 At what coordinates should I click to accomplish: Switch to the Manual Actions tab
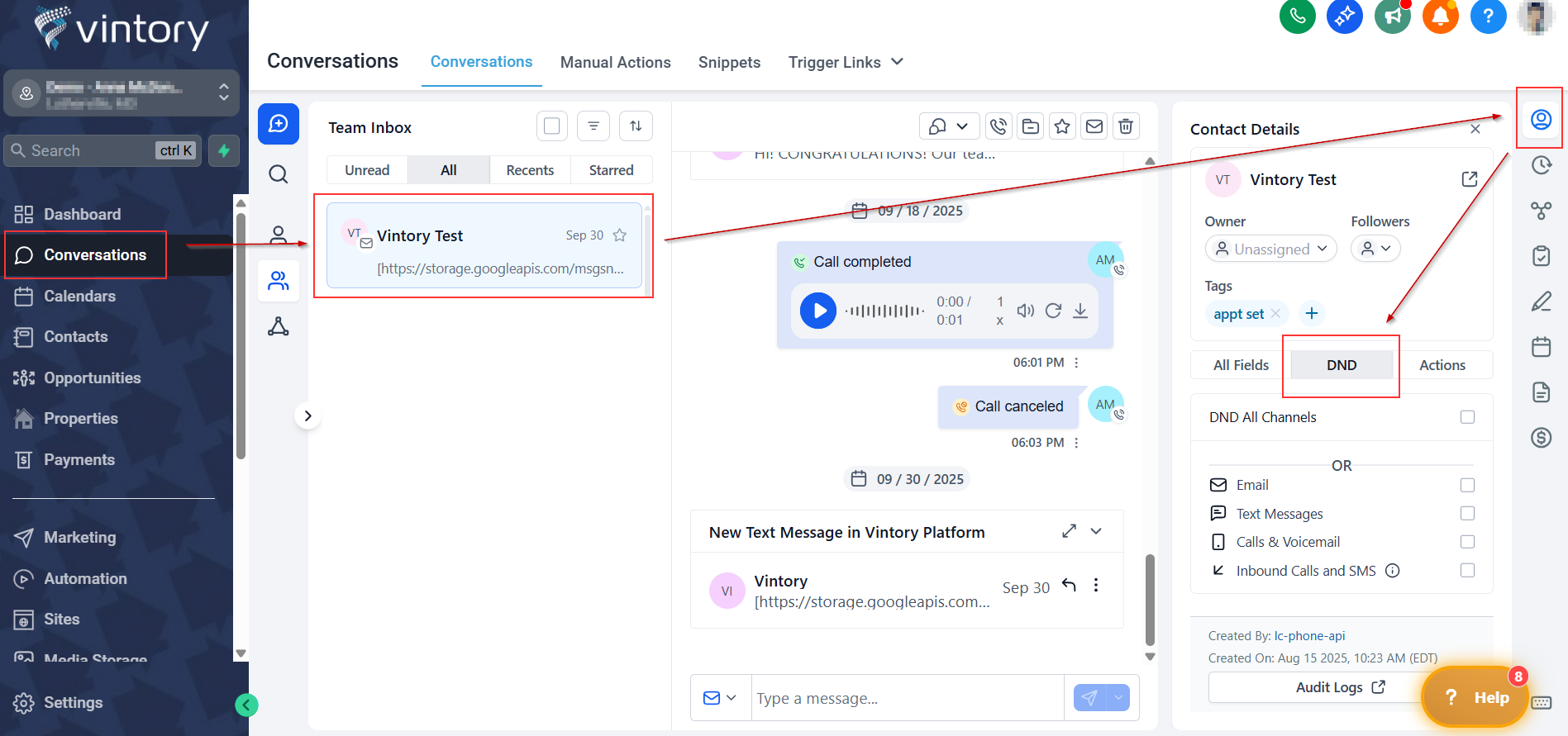click(x=615, y=63)
